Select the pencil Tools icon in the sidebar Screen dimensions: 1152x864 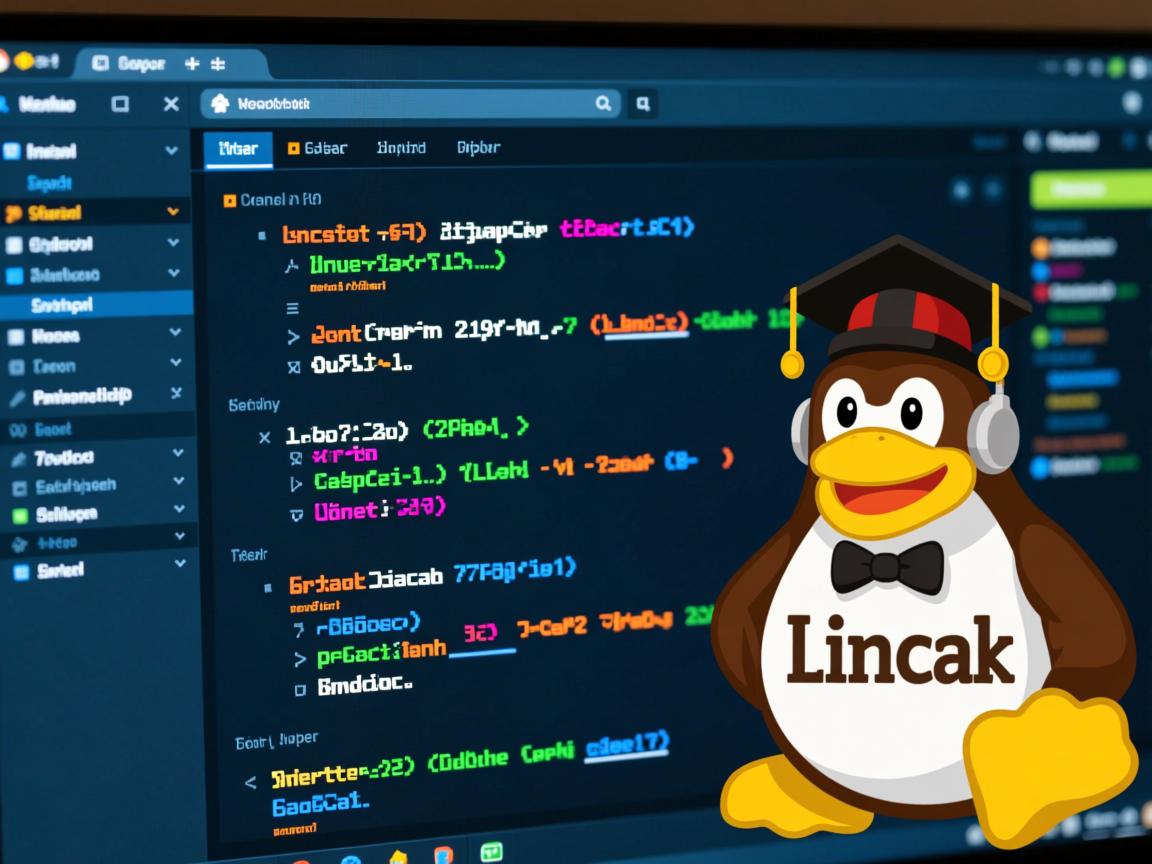[18, 456]
